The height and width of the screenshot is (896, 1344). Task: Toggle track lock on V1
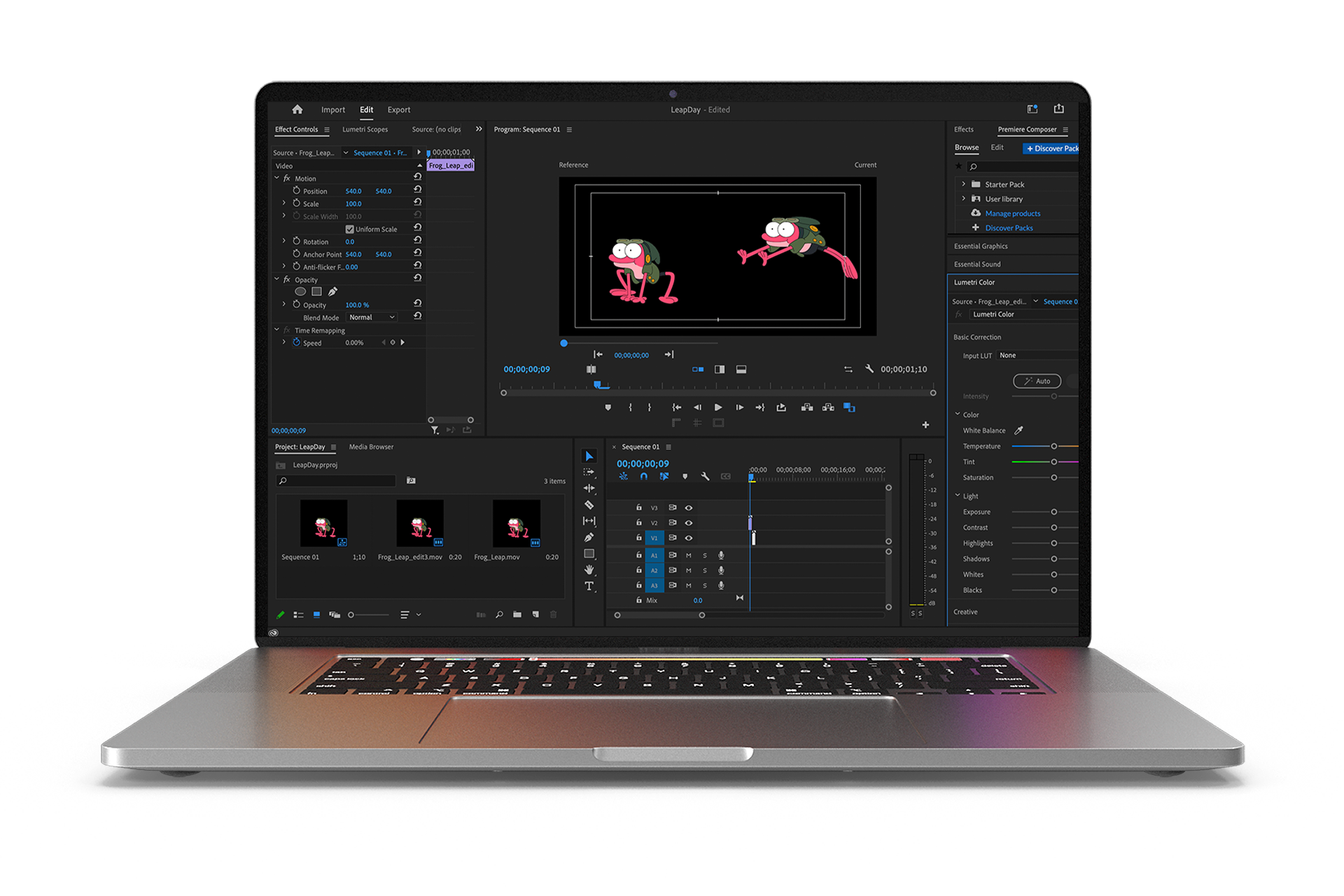point(638,538)
